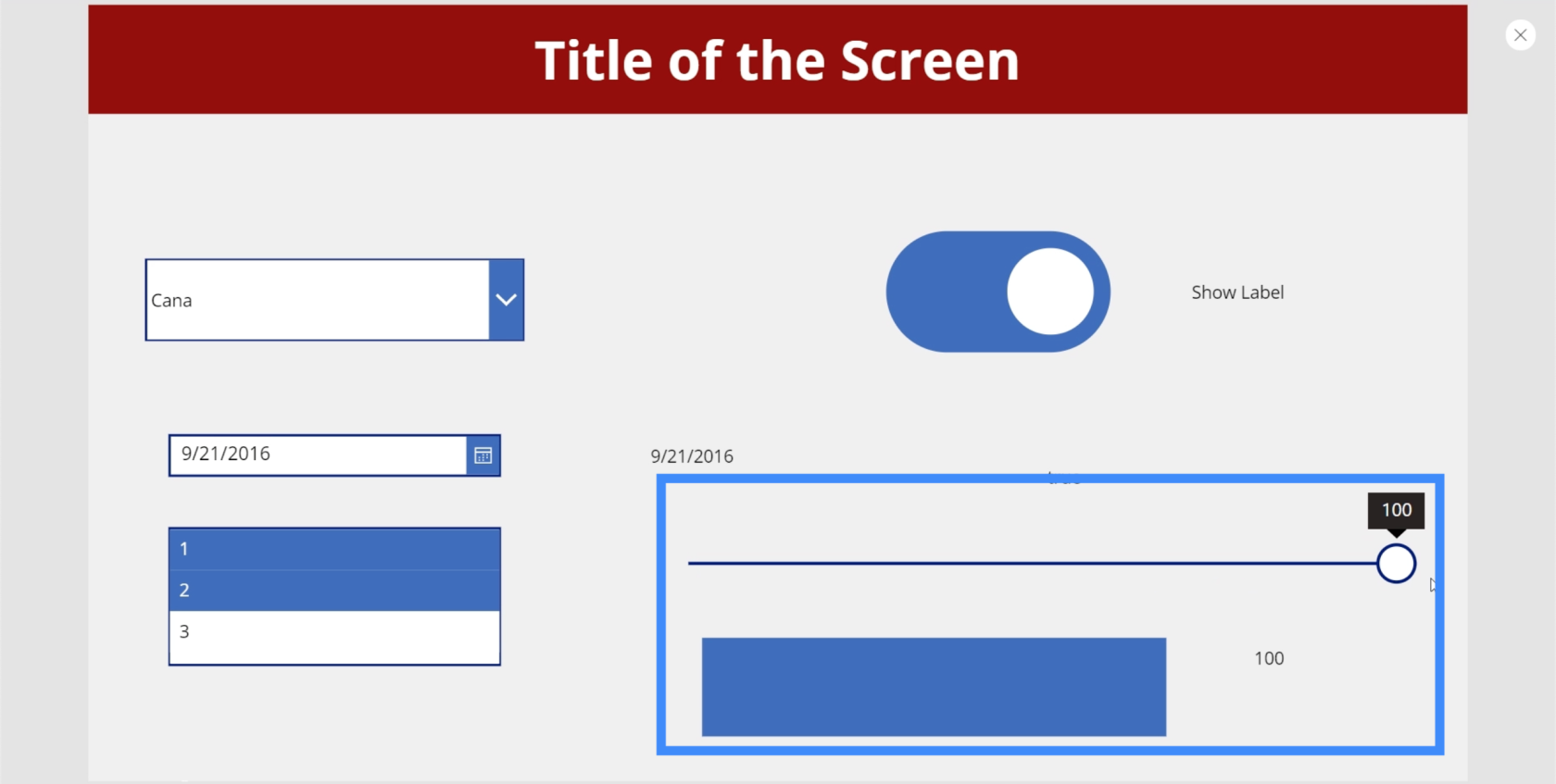Click the 9/21/2016 label above slider
This screenshot has width=1556, height=784.
point(692,456)
